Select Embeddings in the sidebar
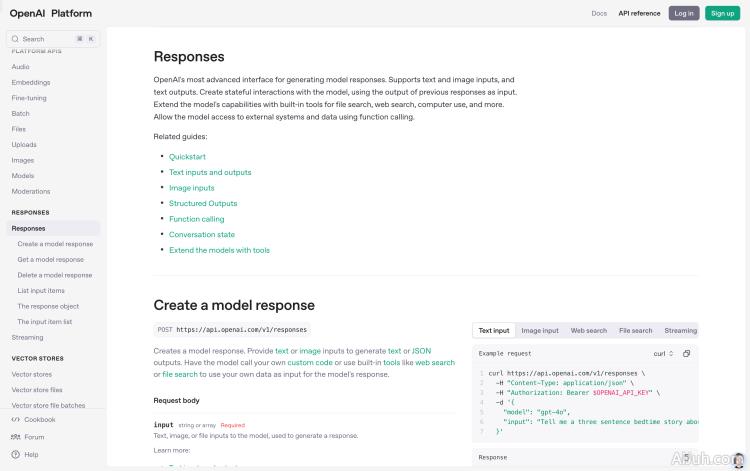The image size is (750, 471). 31,82
